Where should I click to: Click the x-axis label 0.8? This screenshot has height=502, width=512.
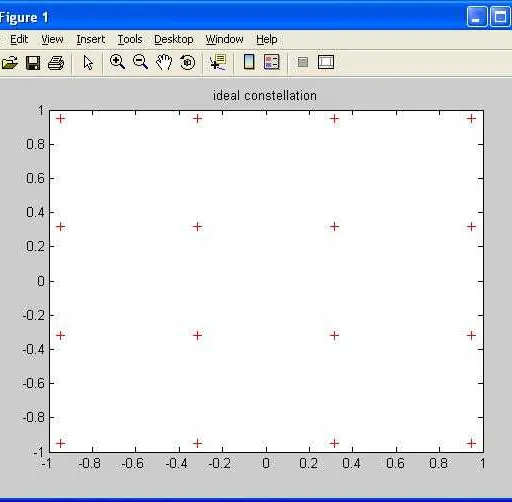[x=438, y=463]
